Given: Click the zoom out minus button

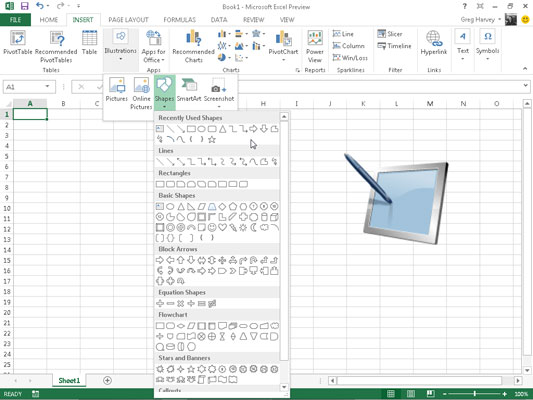Looking at the screenshot, I should [x=445, y=394].
